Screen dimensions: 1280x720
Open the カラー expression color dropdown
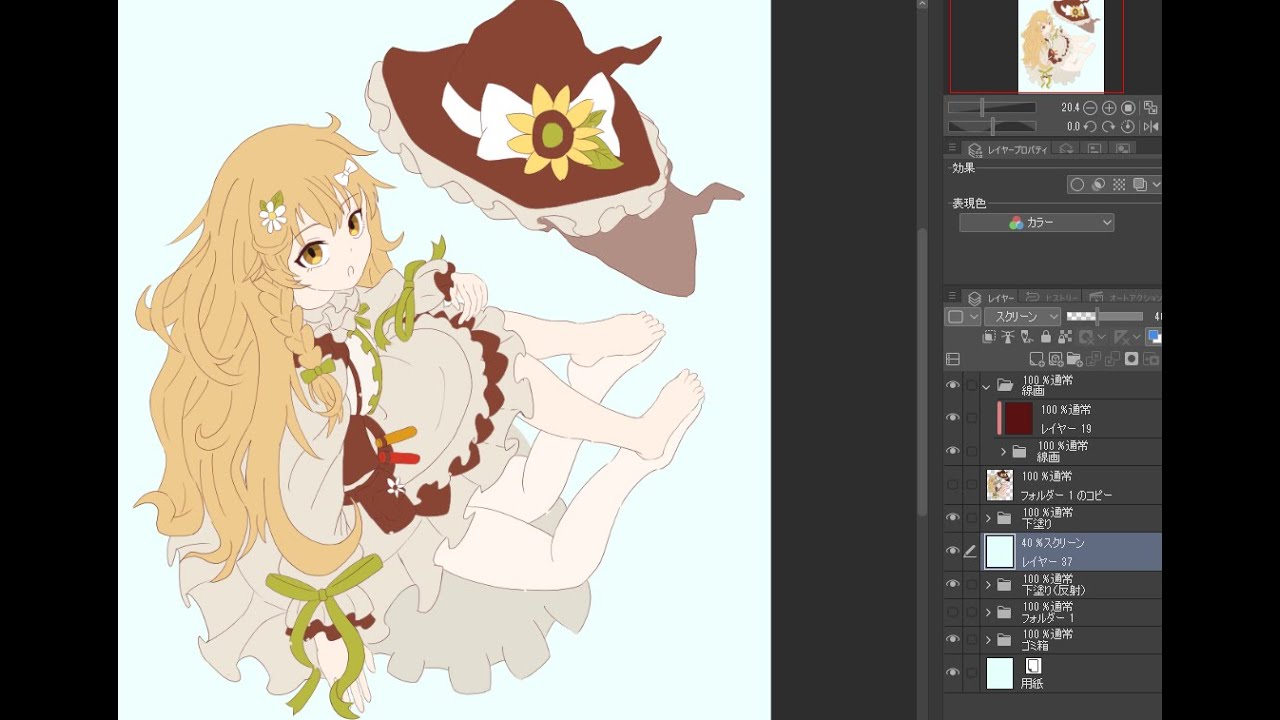pos(1037,223)
